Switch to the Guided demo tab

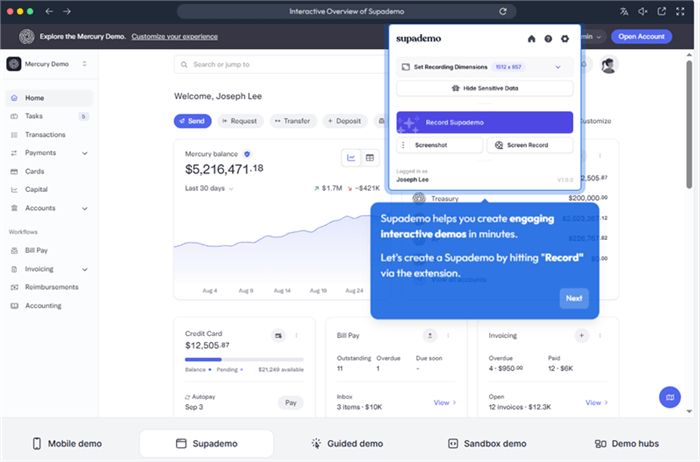[347, 444]
